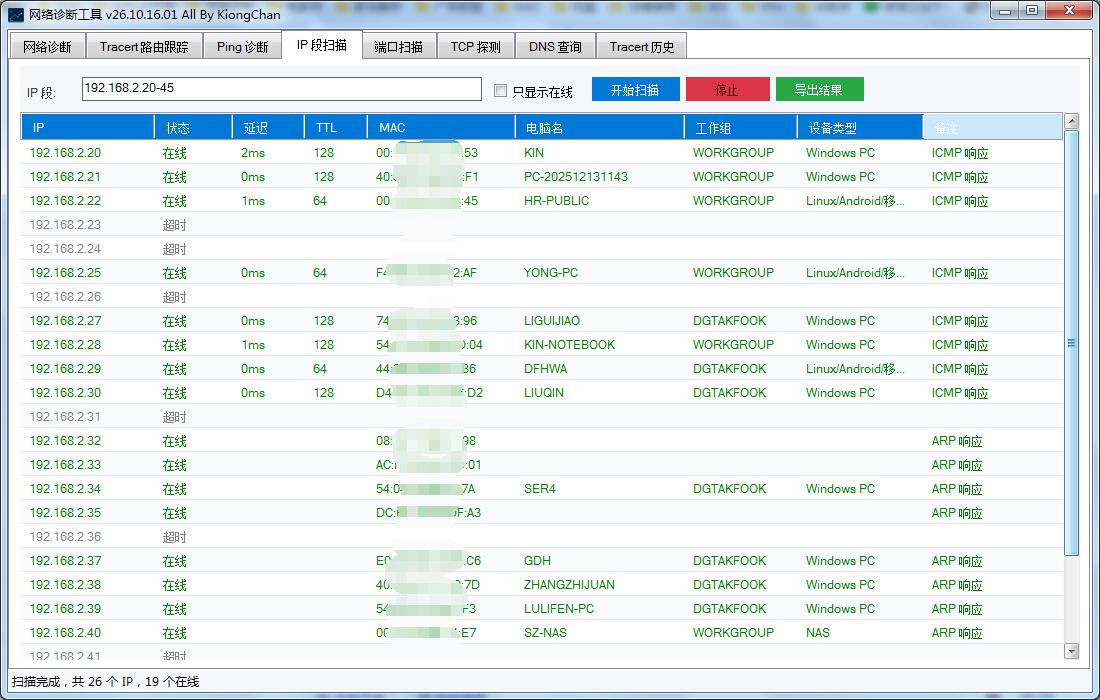The height and width of the screenshot is (700, 1100).
Task: Select the row 192.168.2.31
Action: point(541,417)
